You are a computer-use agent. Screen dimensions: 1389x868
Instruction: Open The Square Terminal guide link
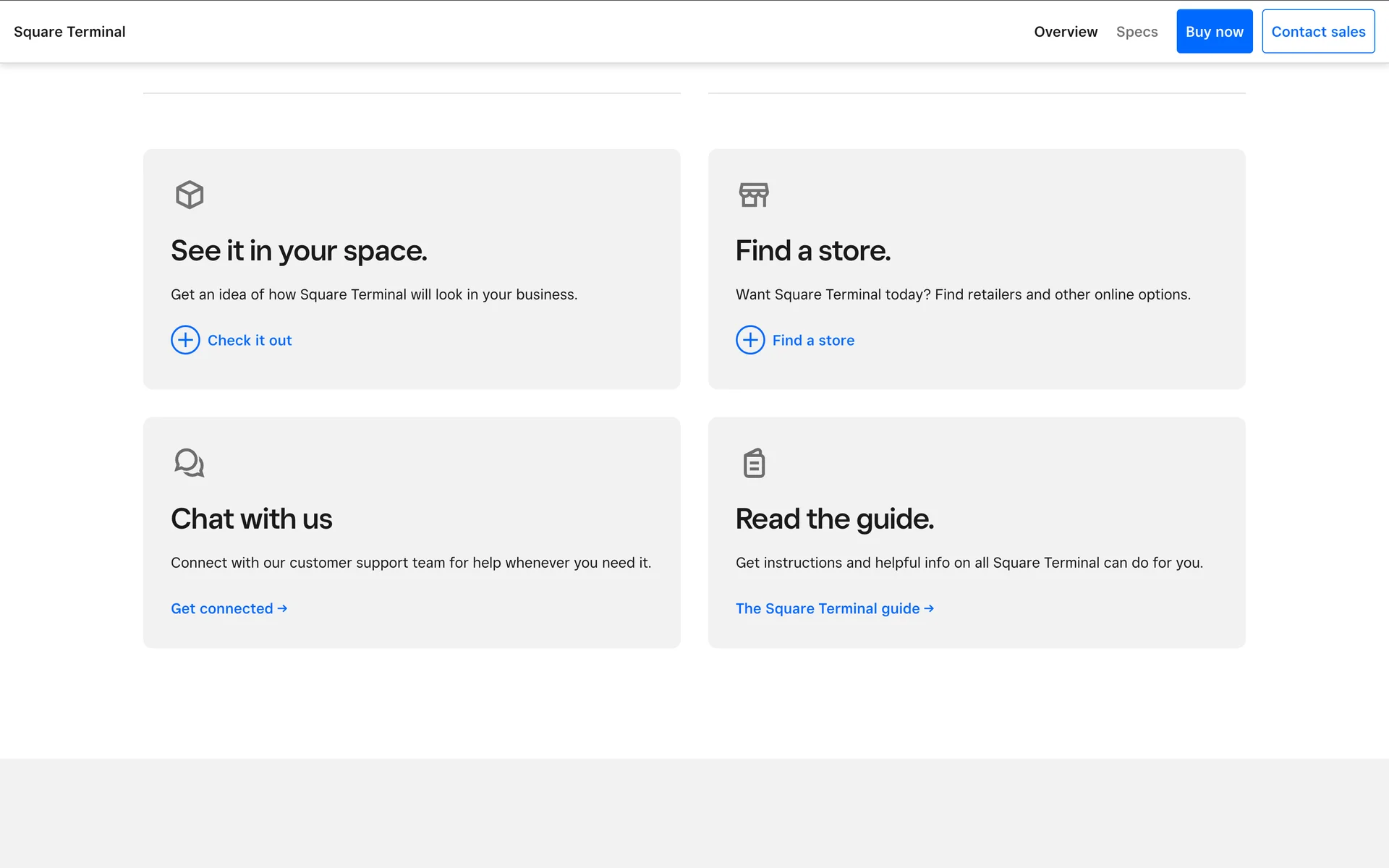click(828, 609)
